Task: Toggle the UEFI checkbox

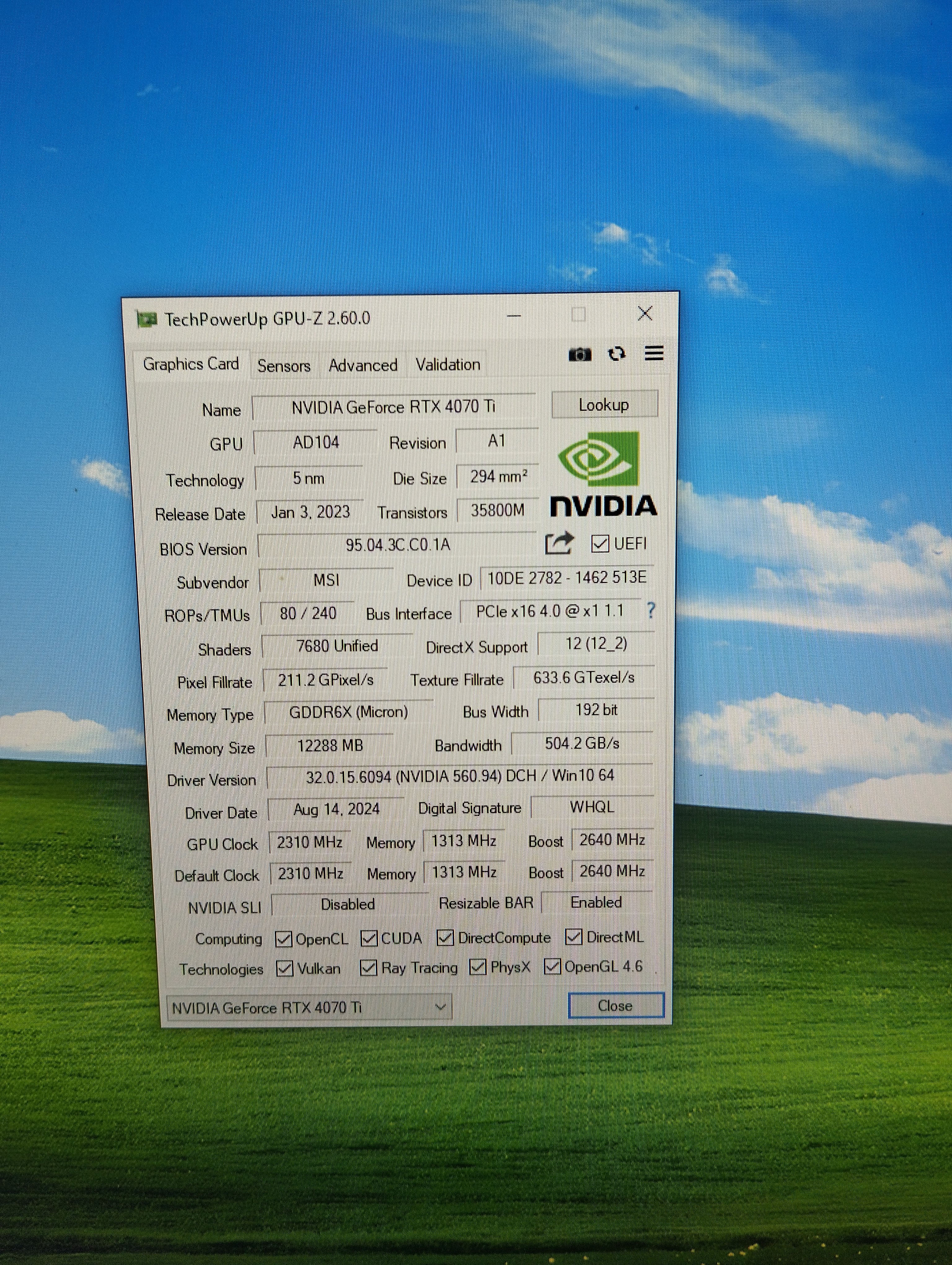Action: click(x=599, y=543)
